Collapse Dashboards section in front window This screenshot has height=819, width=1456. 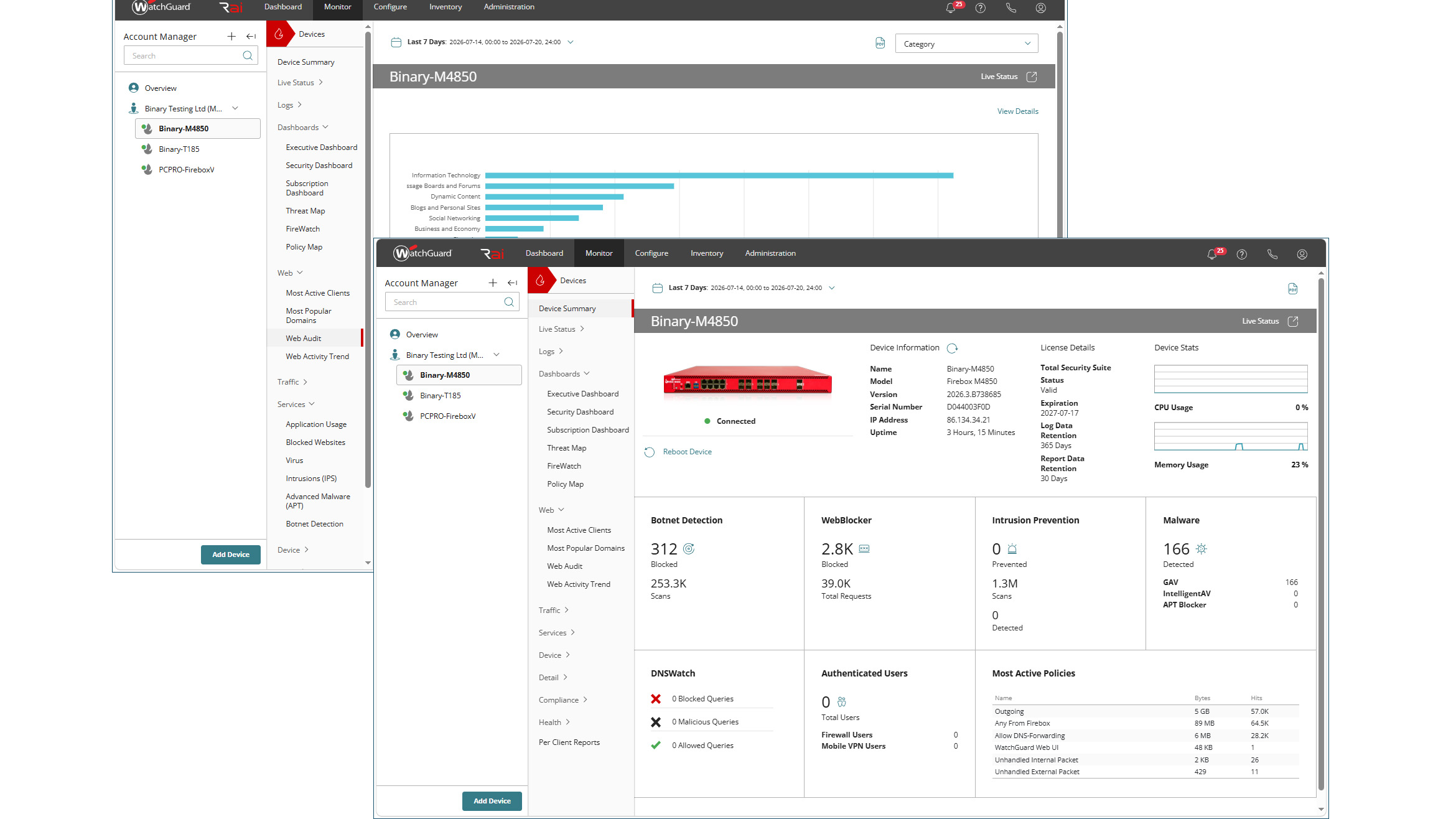pyautogui.click(x=564, y=374)
